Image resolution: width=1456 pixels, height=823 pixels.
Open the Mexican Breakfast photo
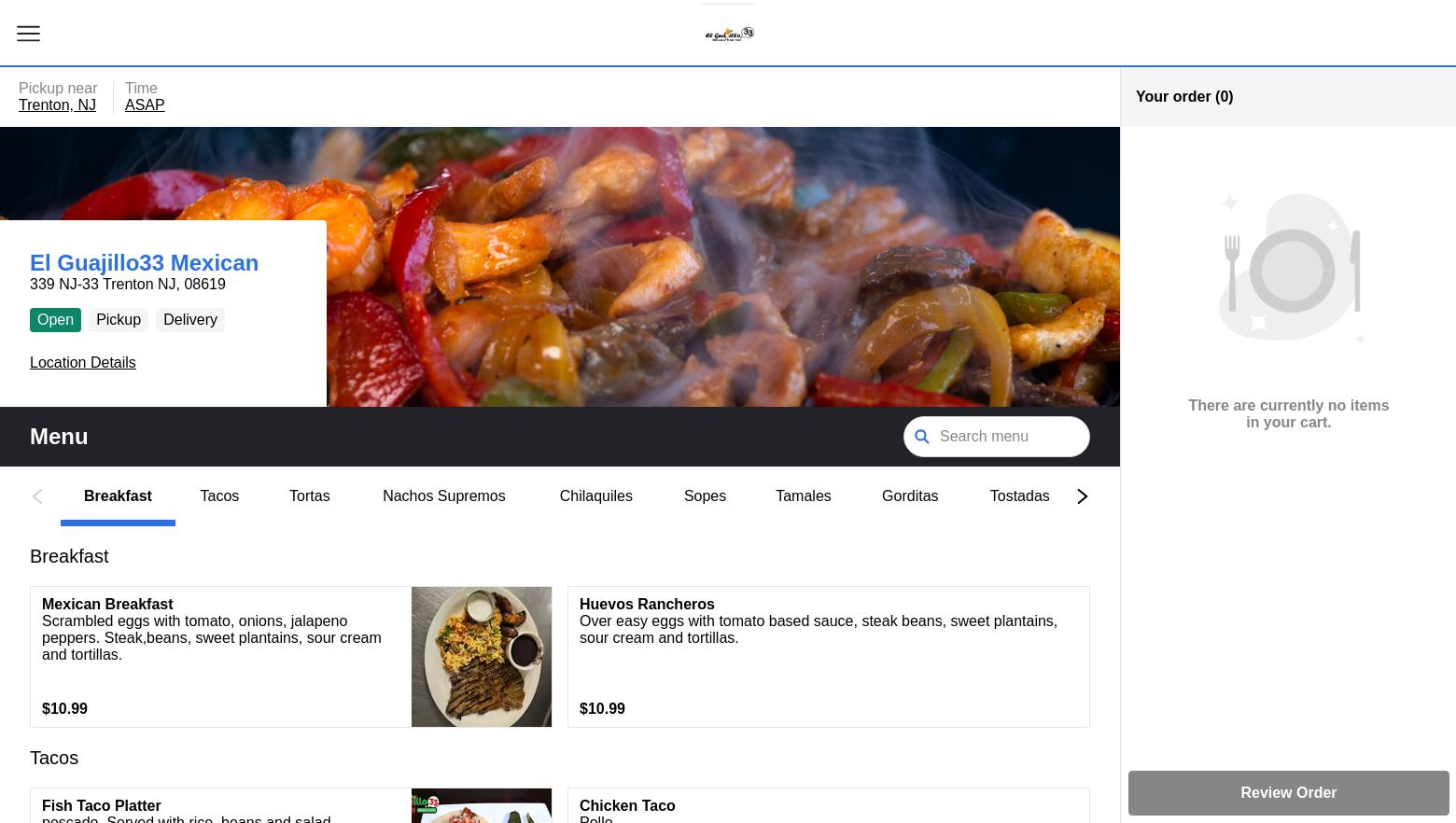tap(482, 657)
